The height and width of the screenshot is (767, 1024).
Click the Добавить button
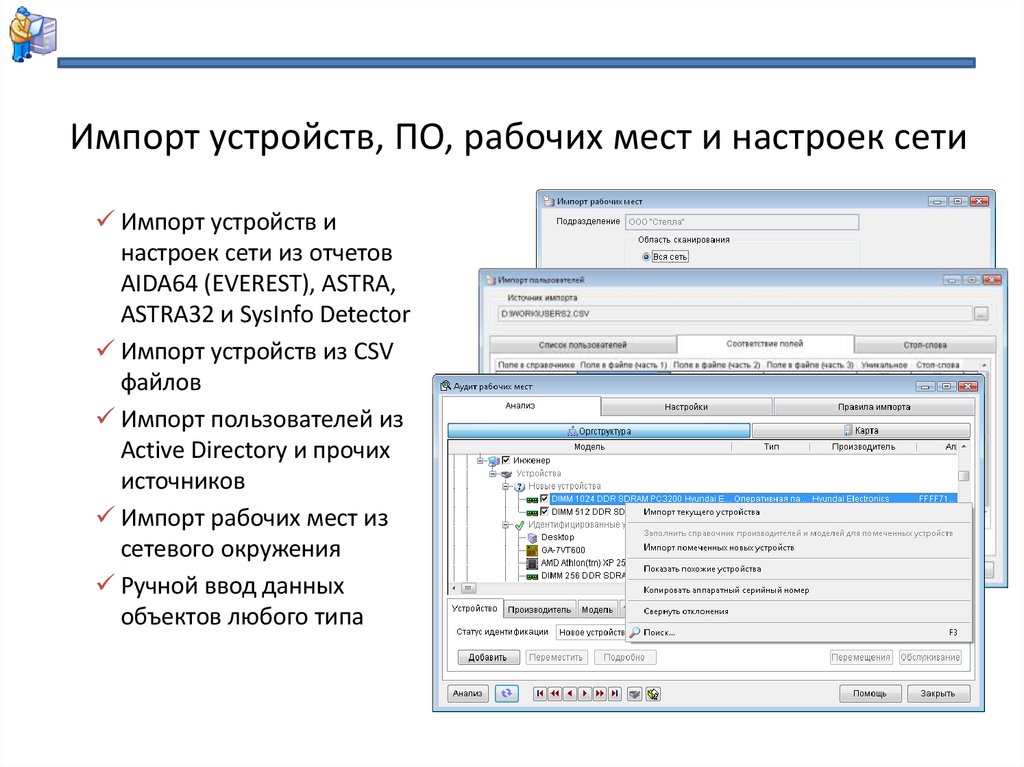point(488,657)
